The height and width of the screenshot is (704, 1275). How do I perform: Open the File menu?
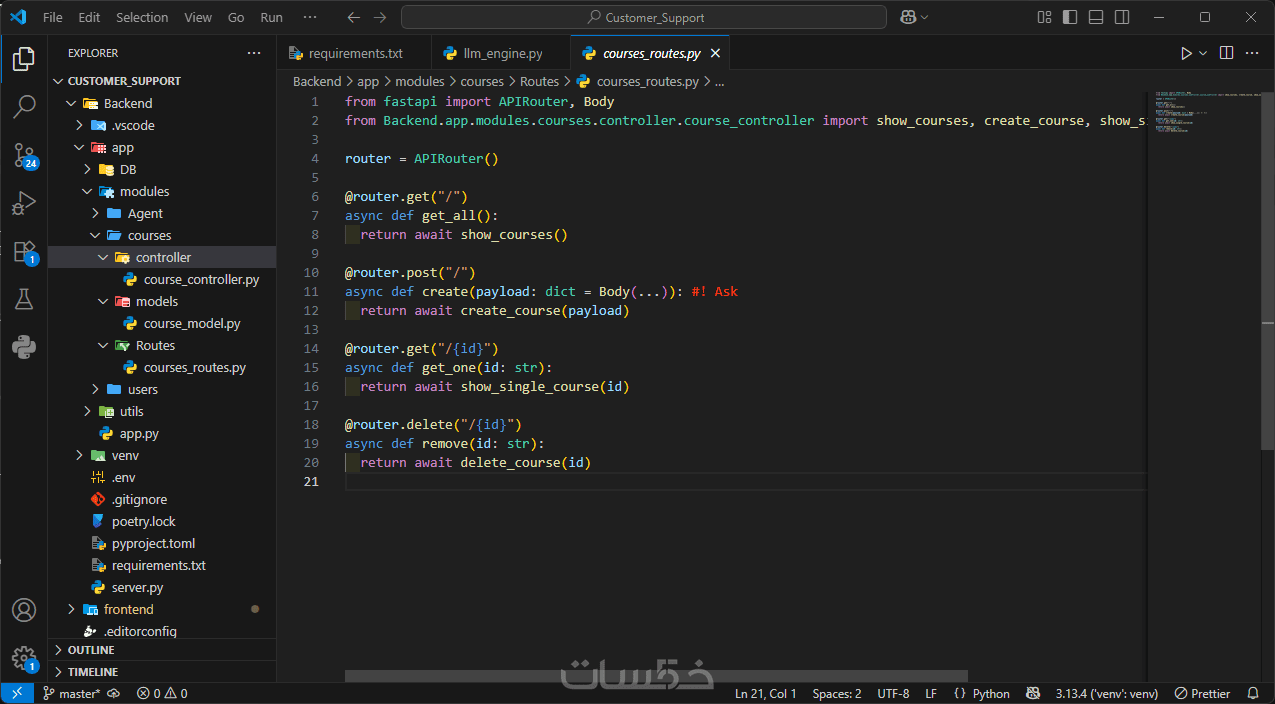(x=53, y=17)
